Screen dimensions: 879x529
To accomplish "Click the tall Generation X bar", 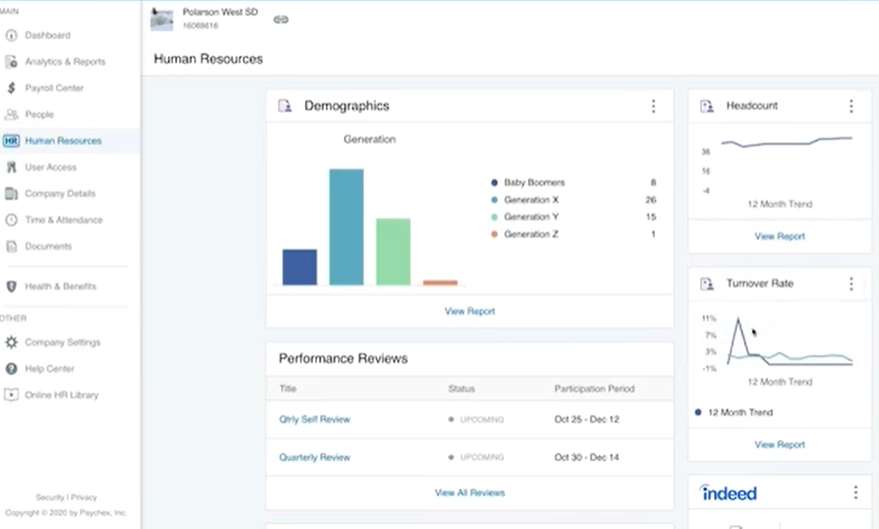I will coord(346,227).
